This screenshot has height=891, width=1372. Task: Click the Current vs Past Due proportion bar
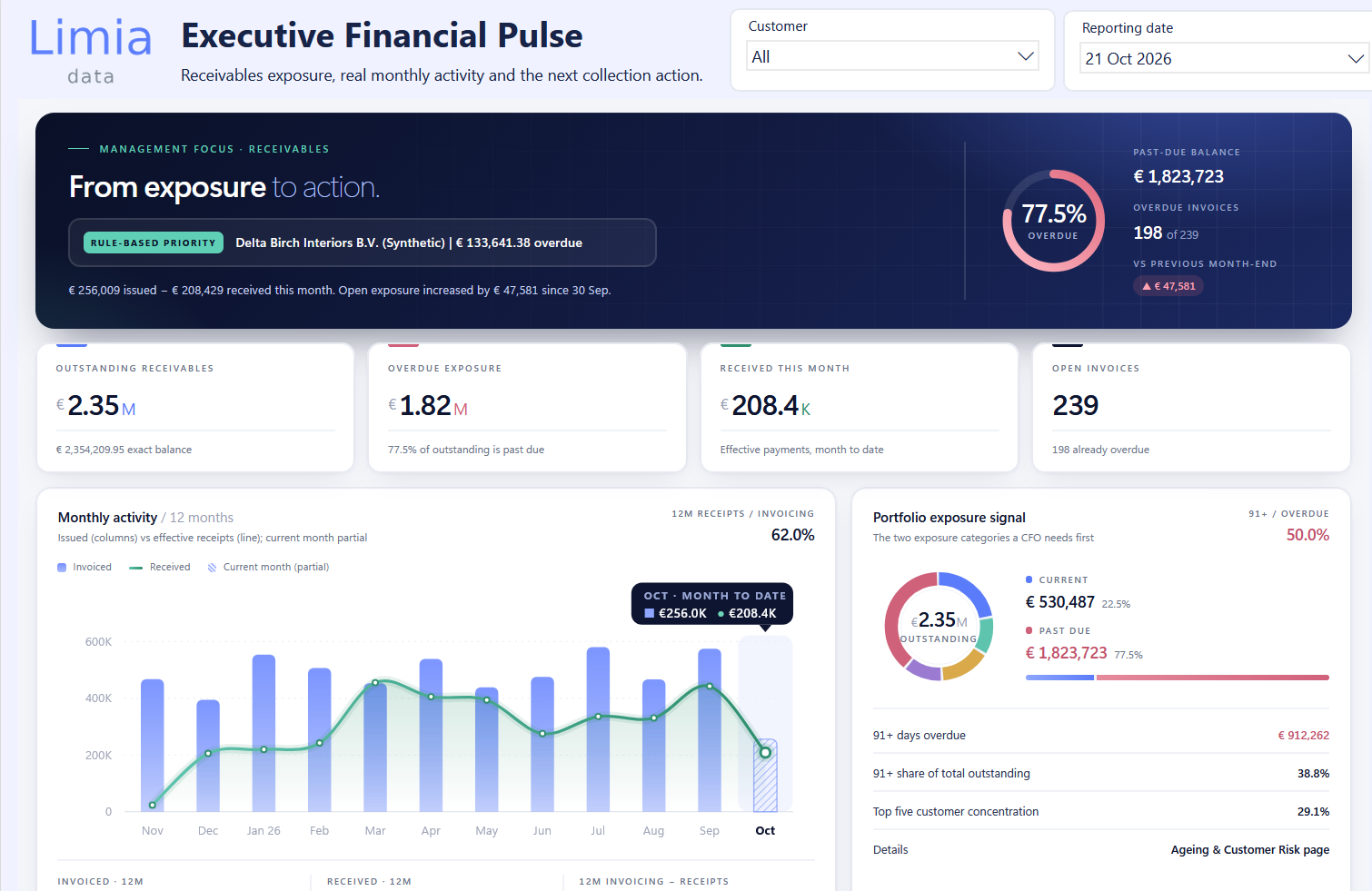point(1177,678)
